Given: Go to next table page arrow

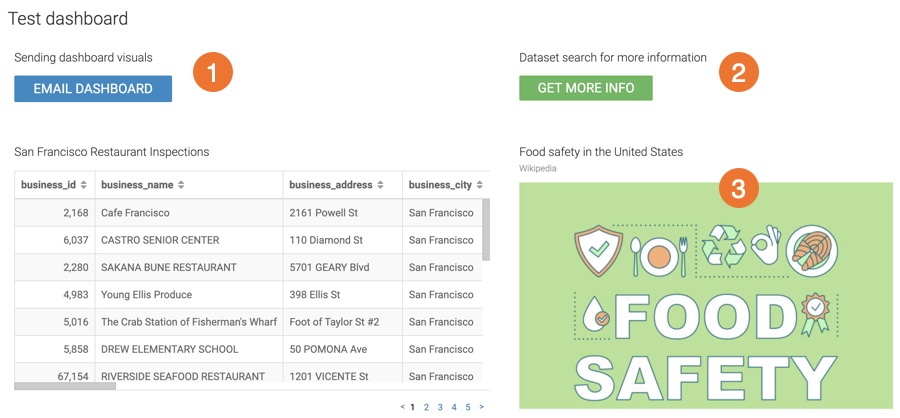Looking at the screenshot, I should tap(482, 407).
